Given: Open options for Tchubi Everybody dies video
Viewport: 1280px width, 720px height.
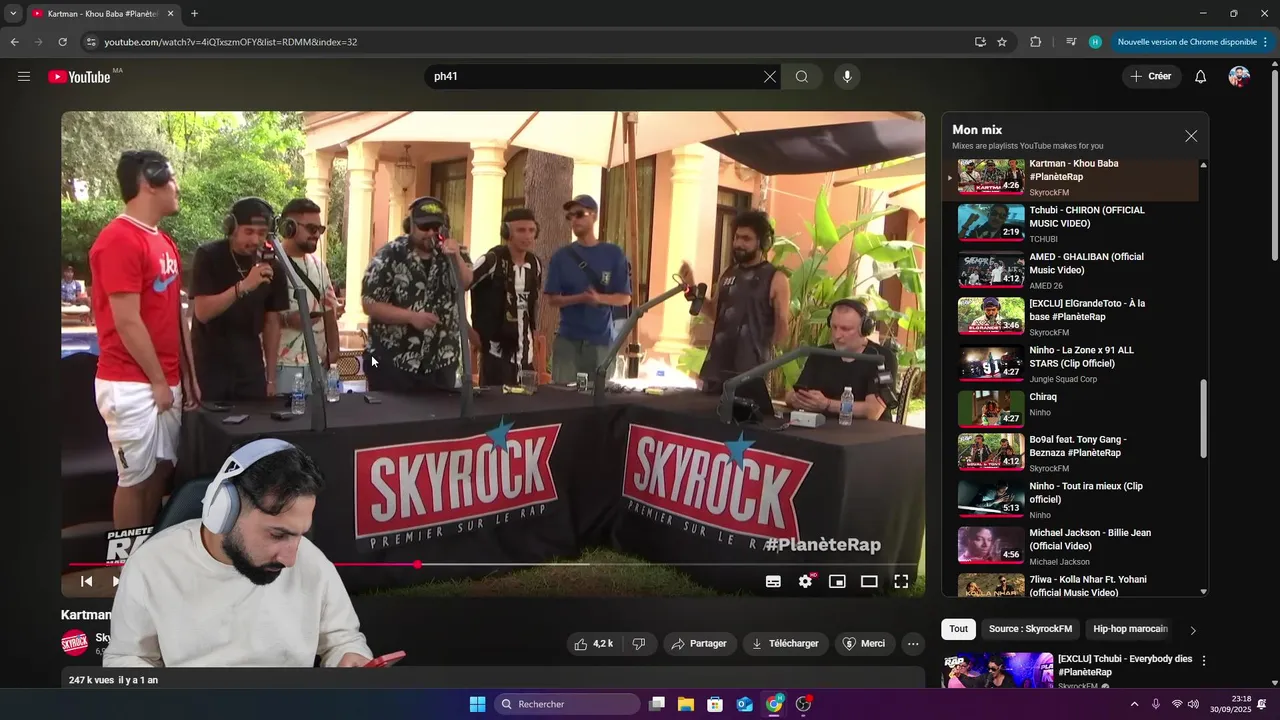Looking at the screenshot, I should coord(1204,660).
